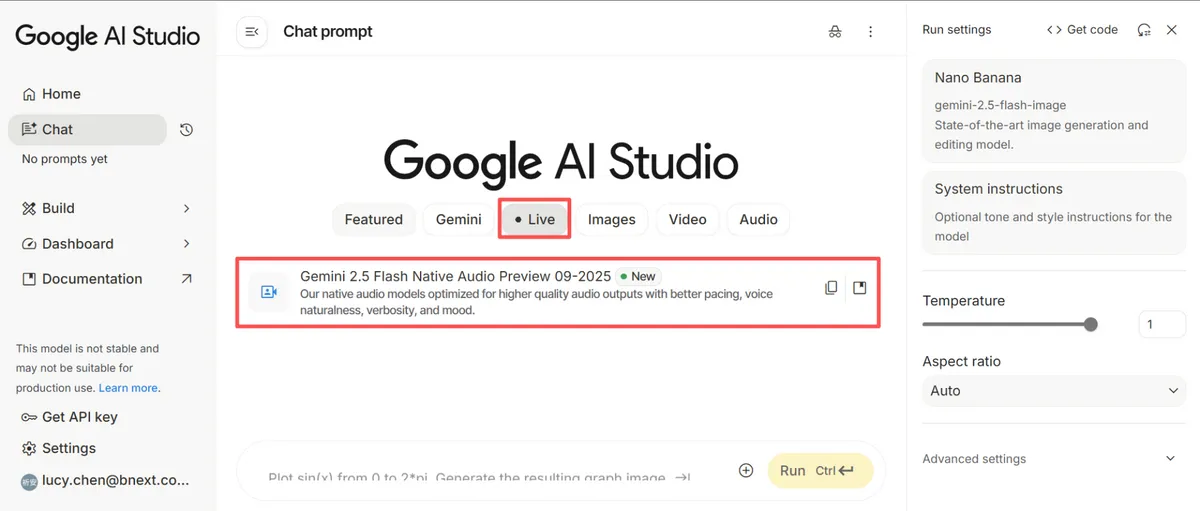Click the incognito temporary chat icon
This screenshot has height=511, width=1200.
[835, 32]
